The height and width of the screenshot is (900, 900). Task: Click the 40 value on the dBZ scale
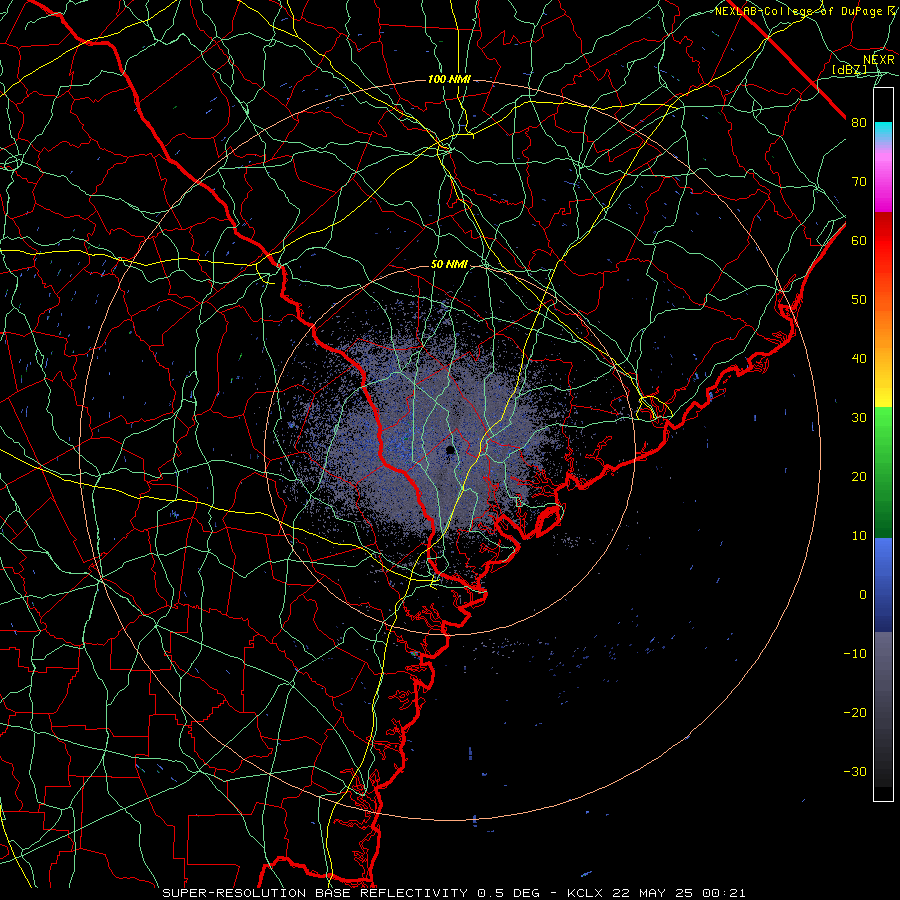click(x=859, y=359)
